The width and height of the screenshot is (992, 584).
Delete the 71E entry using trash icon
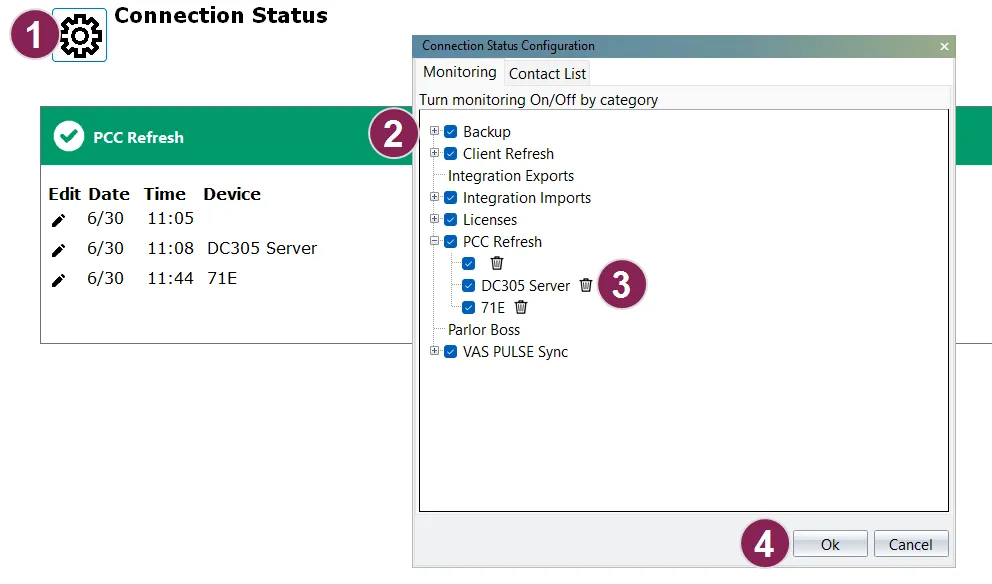coord(521,308)
